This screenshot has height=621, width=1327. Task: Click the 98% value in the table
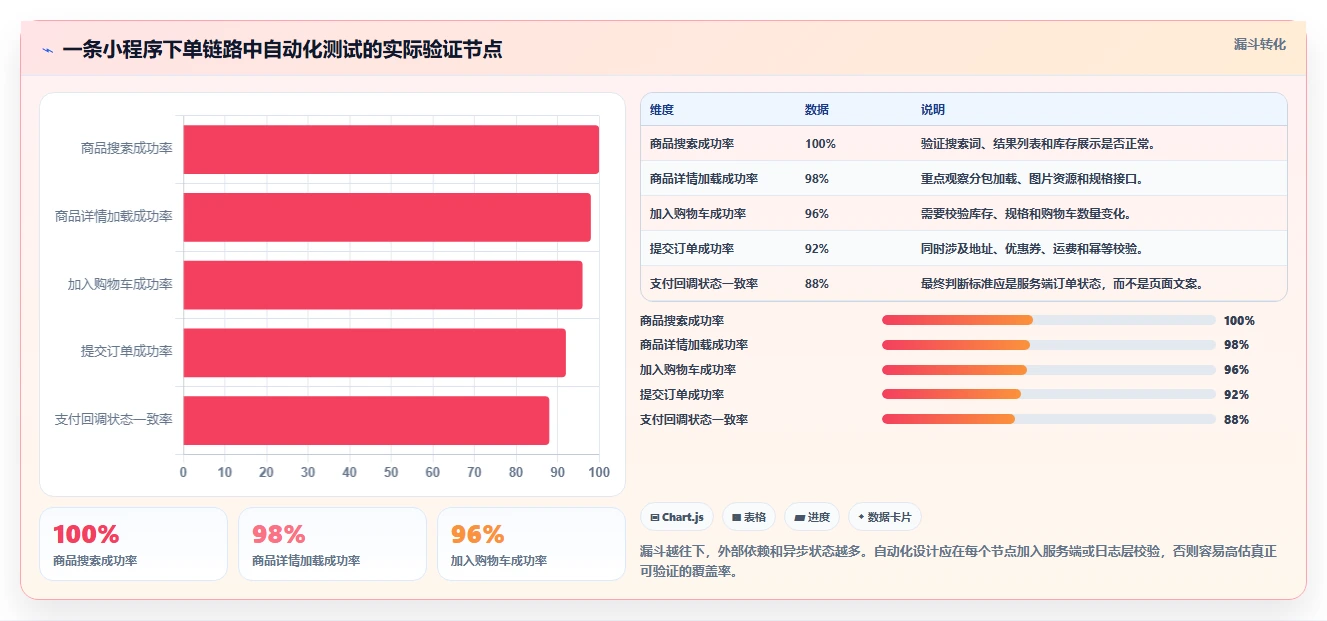[x=817, y=179]
